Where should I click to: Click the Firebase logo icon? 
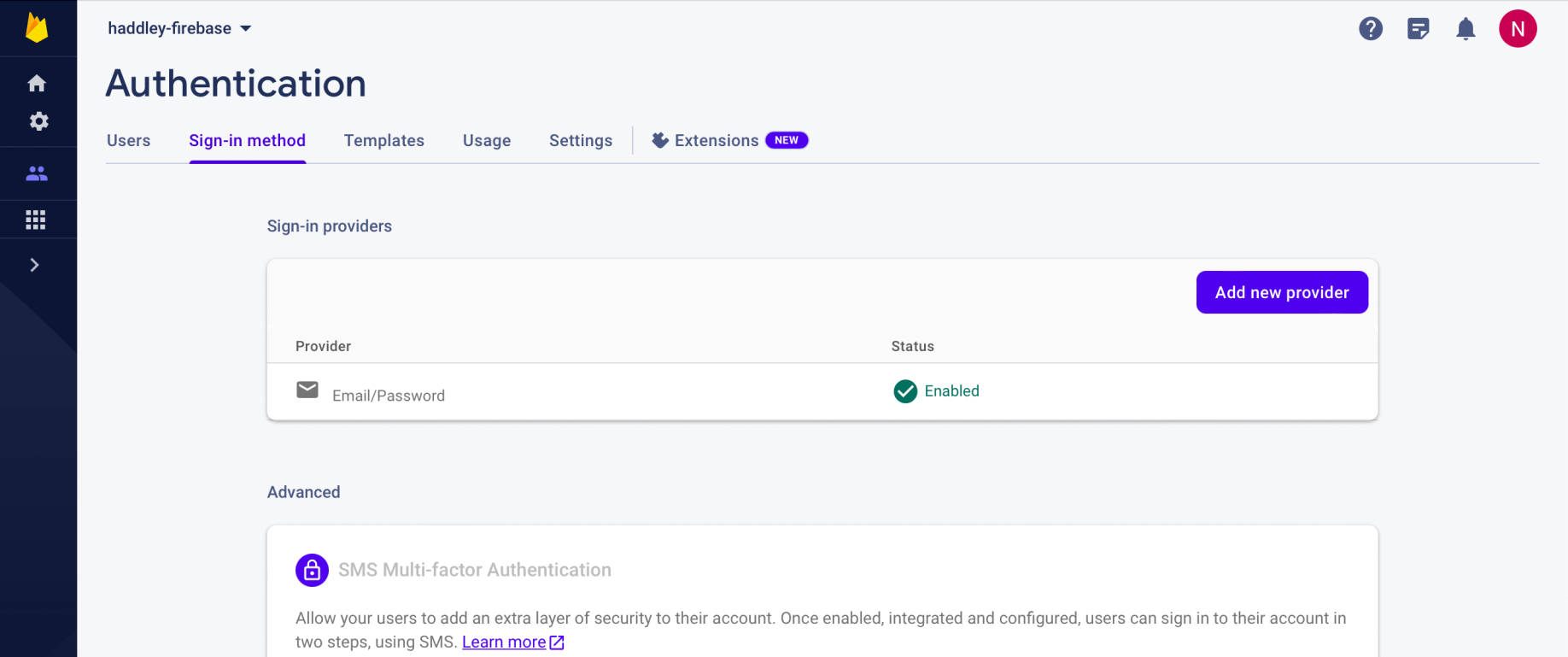pos(37,28)
